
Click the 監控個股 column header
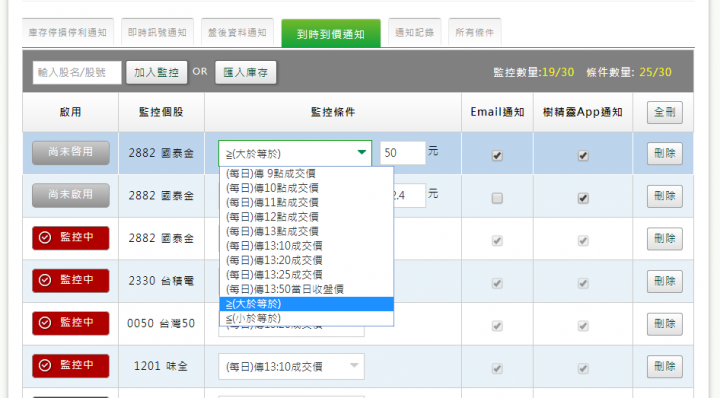pyautogui.click(x=161, y=112)
